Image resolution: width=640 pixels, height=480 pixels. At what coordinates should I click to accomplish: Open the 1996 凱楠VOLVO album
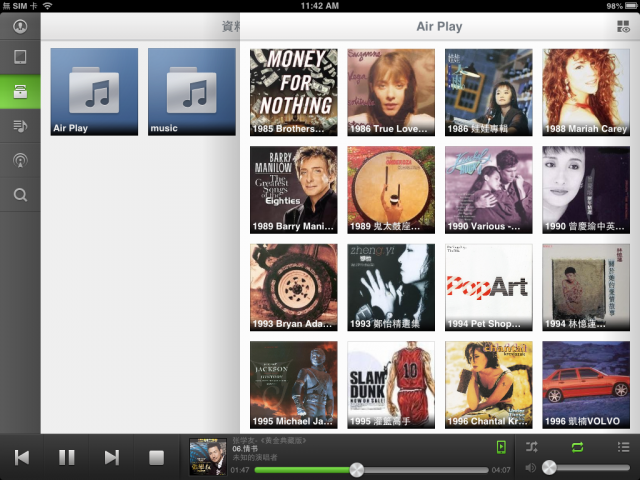coord(586,385)
